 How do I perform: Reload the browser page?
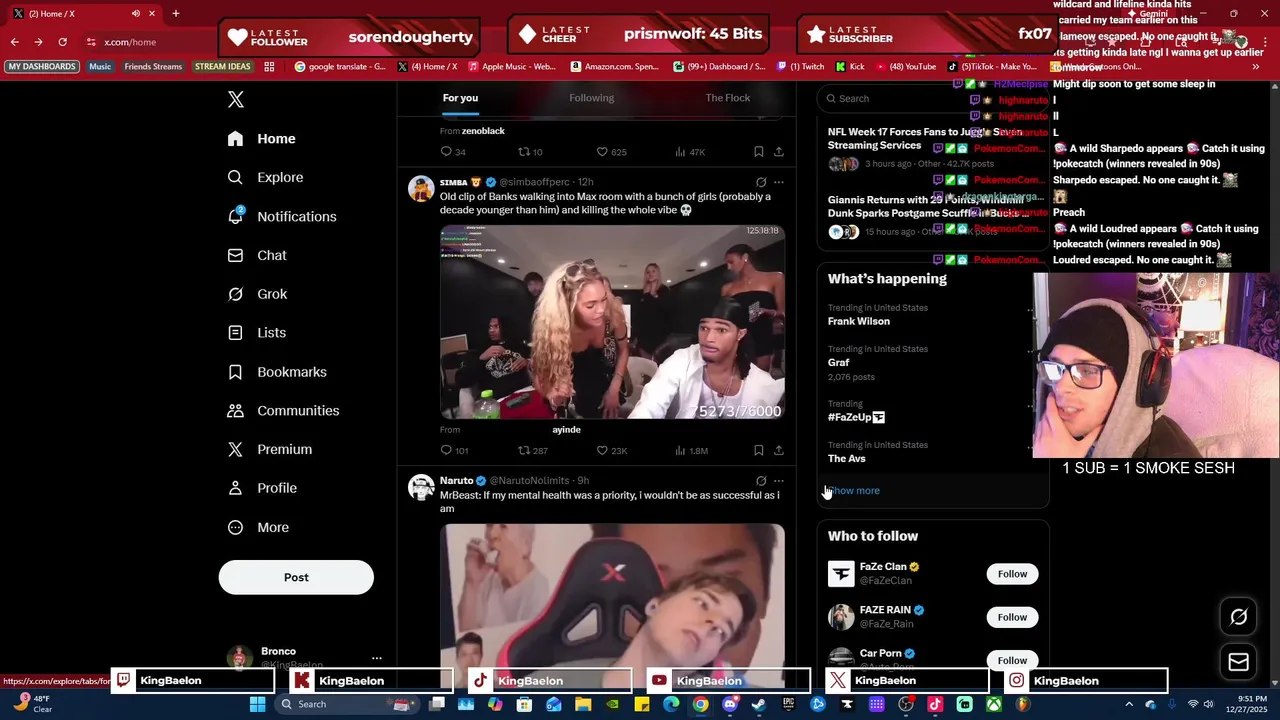pos(62,42)
